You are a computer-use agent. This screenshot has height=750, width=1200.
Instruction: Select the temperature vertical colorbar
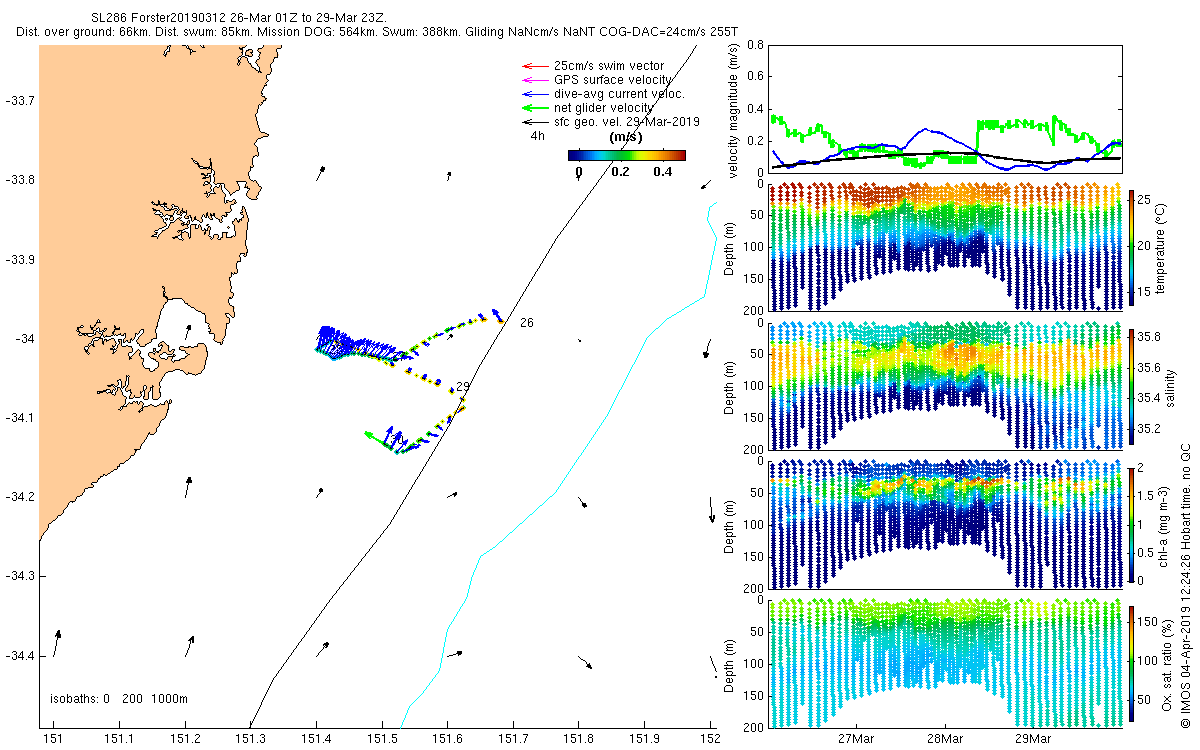1132,247
